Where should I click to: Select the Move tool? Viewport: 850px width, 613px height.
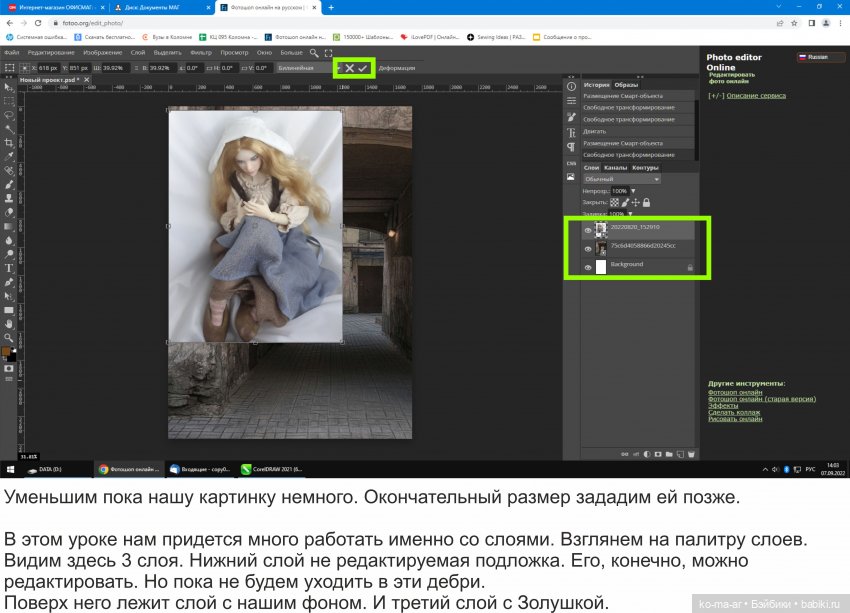click(x=7, y=86)
